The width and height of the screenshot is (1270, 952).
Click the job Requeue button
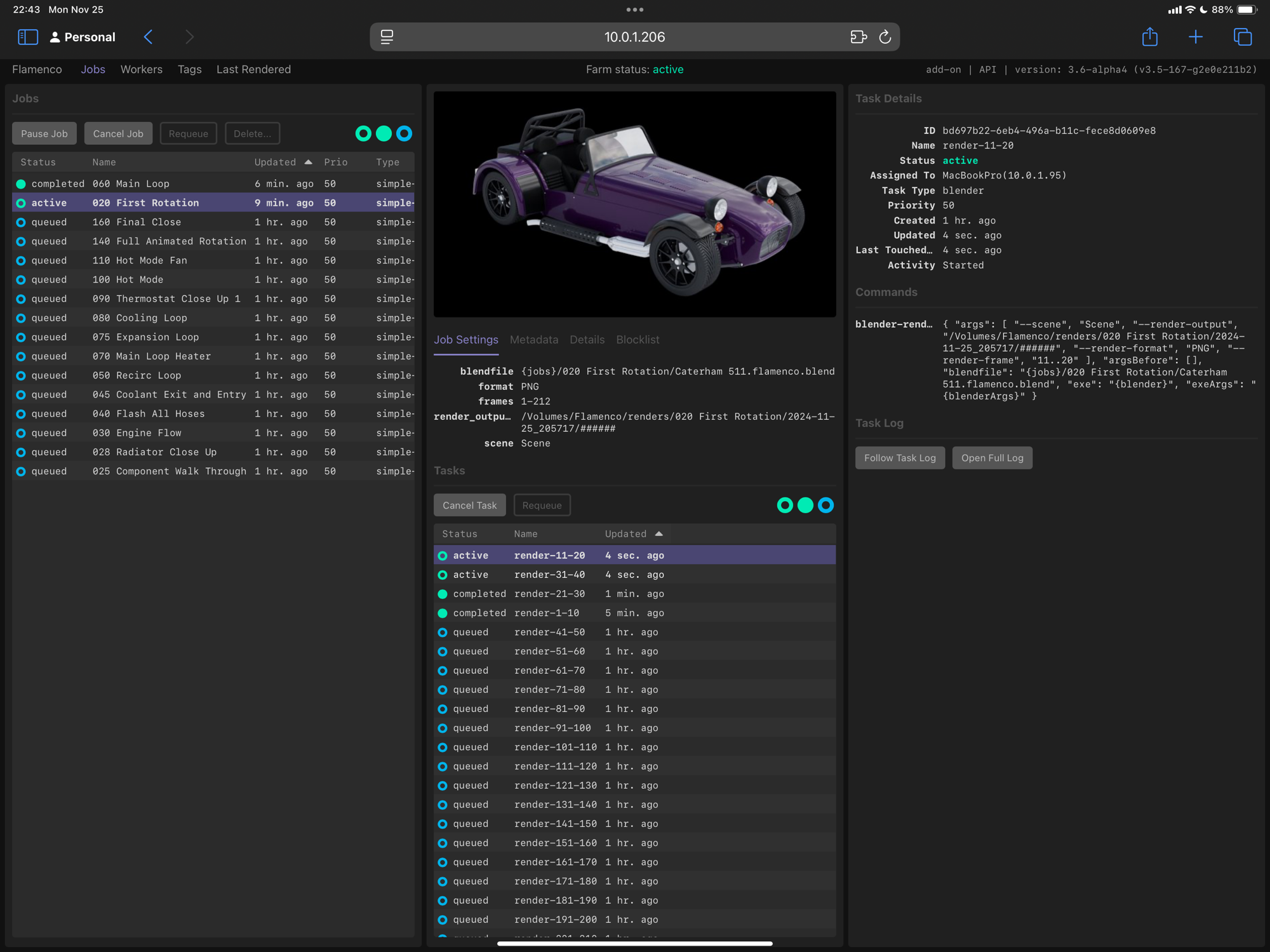(x=189, y=133)
